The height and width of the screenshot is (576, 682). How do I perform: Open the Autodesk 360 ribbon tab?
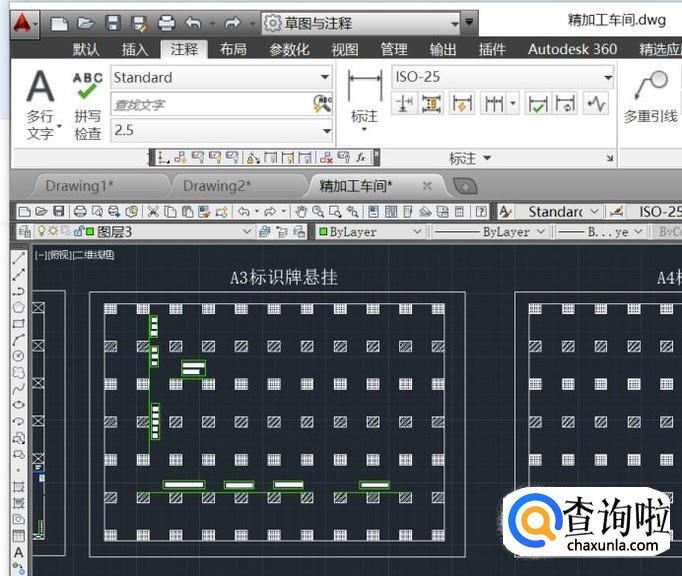pyautogui.click(x=572, y=49)
